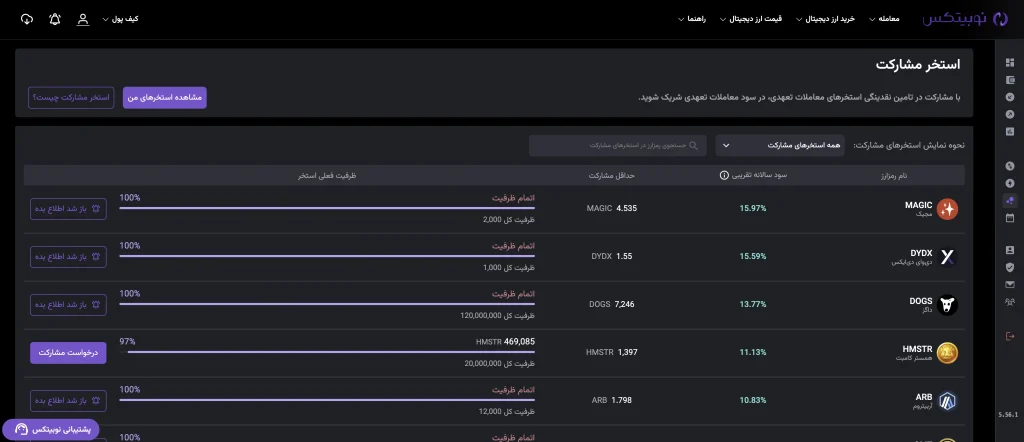Screen dimensions: 1024x442
Task: Open the envelope messages sidebar icon
Action: 1010,284
